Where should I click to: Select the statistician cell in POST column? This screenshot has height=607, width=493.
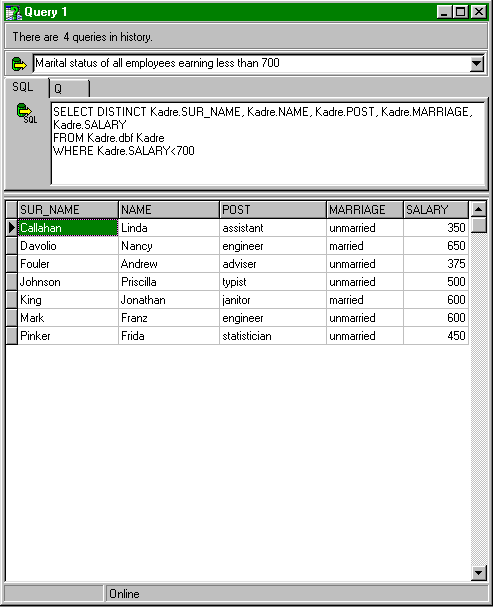(273, 336)
